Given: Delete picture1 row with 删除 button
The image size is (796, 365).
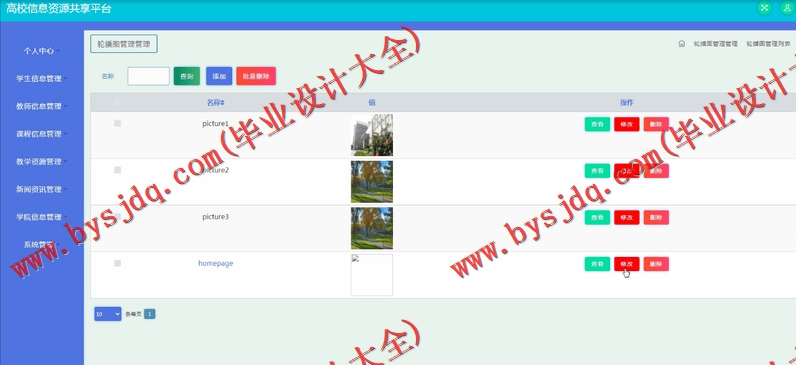Looking at the screenshot, I should [x=656, y=124].
